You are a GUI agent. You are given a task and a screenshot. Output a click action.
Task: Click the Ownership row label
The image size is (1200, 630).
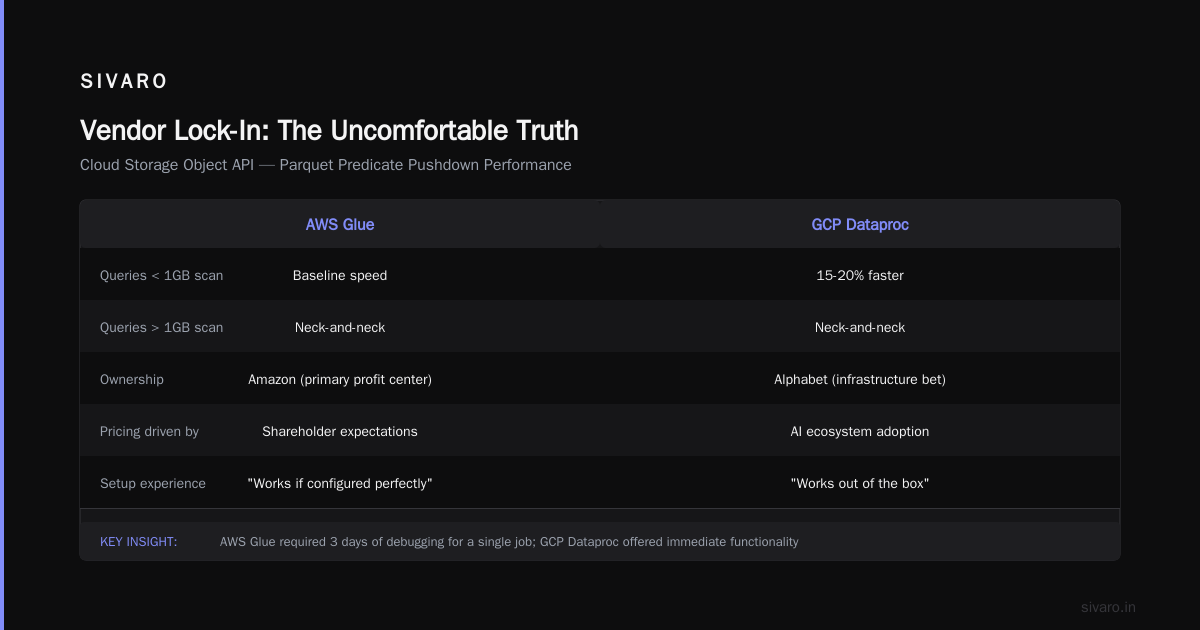pos(132,379)
